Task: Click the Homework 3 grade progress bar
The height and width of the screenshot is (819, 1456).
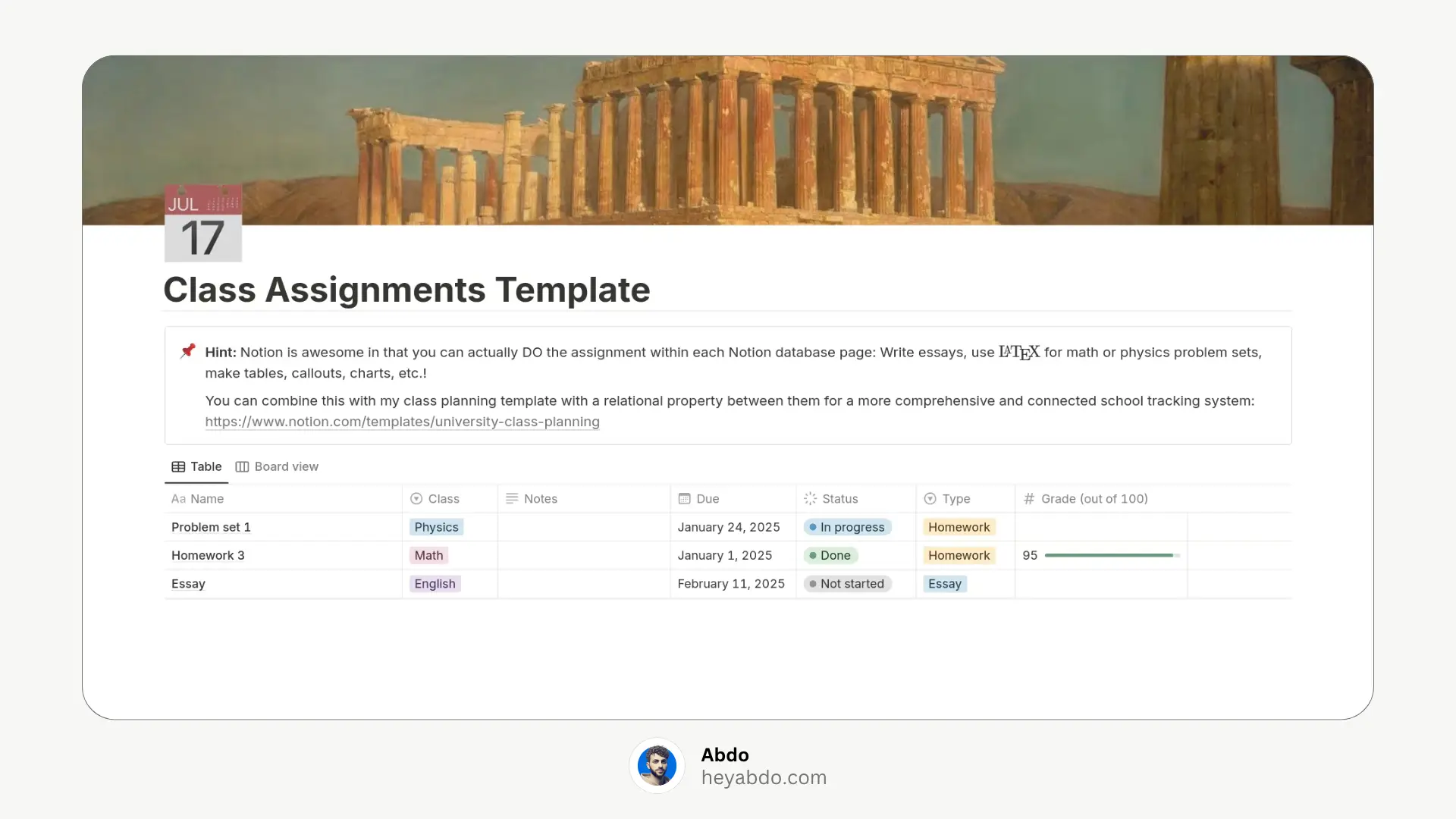Action: (1112, 556)
